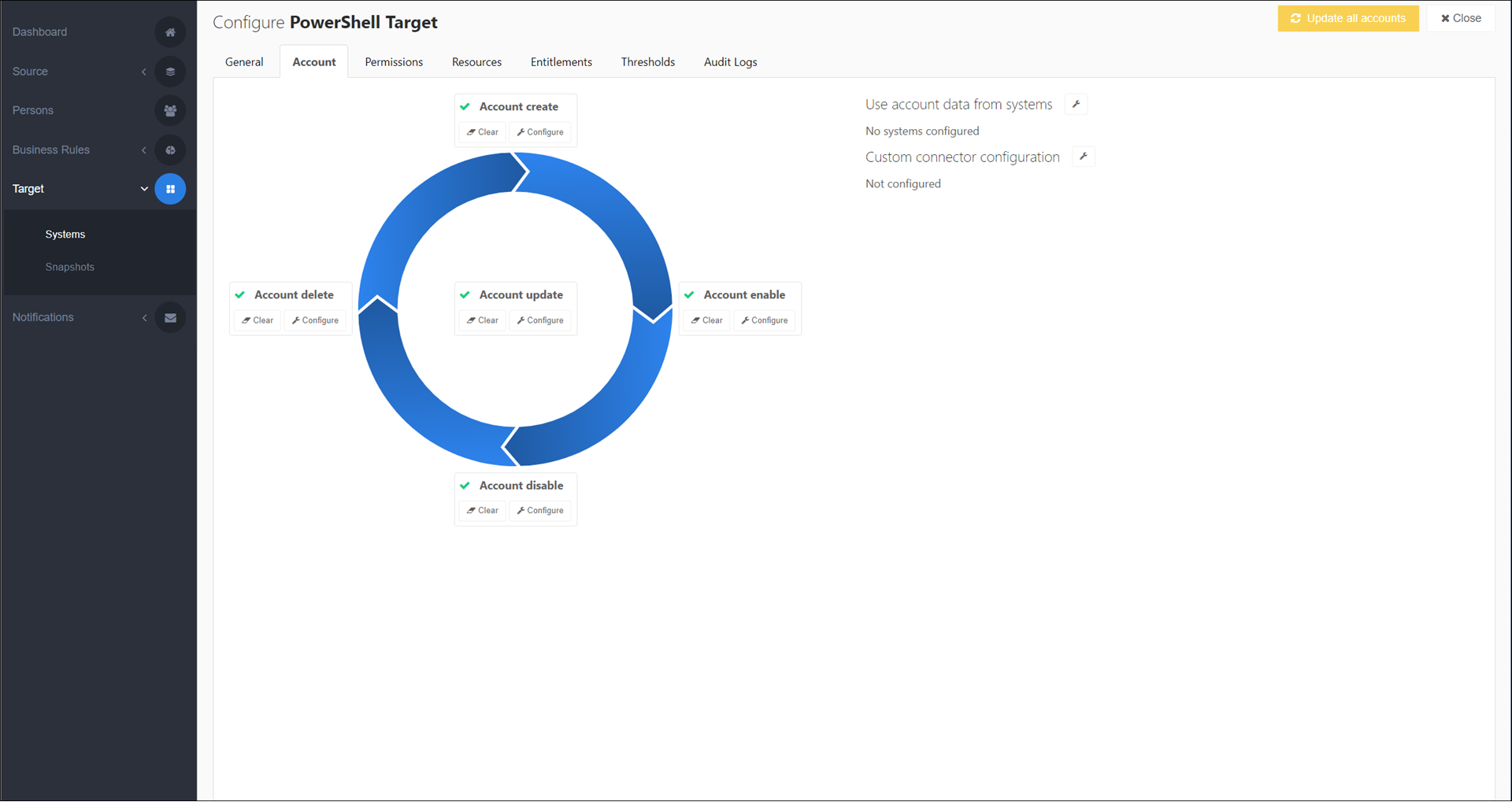This screenshot has width=1512, height=802.
Task: Click the Target grid icon
Action: pos(170,189)
